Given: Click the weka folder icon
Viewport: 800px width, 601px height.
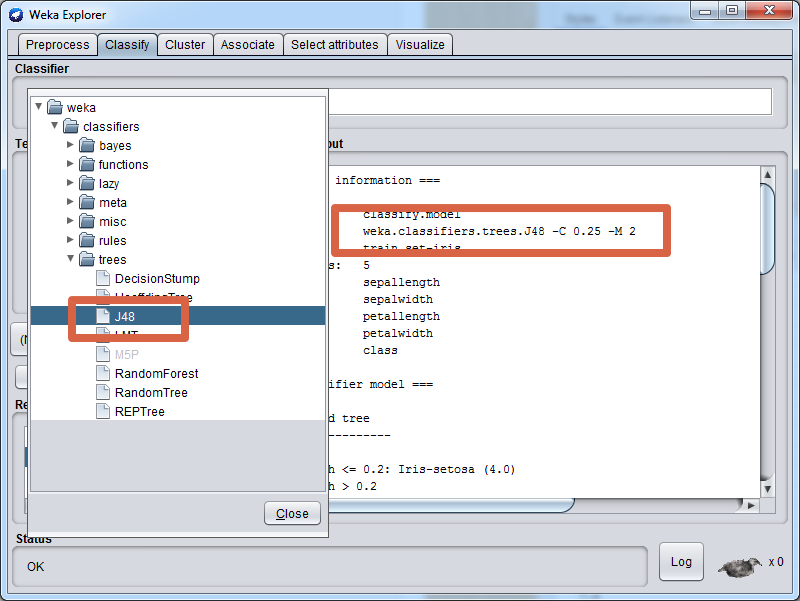Looking at the screenshot, I should click(55, 107).
